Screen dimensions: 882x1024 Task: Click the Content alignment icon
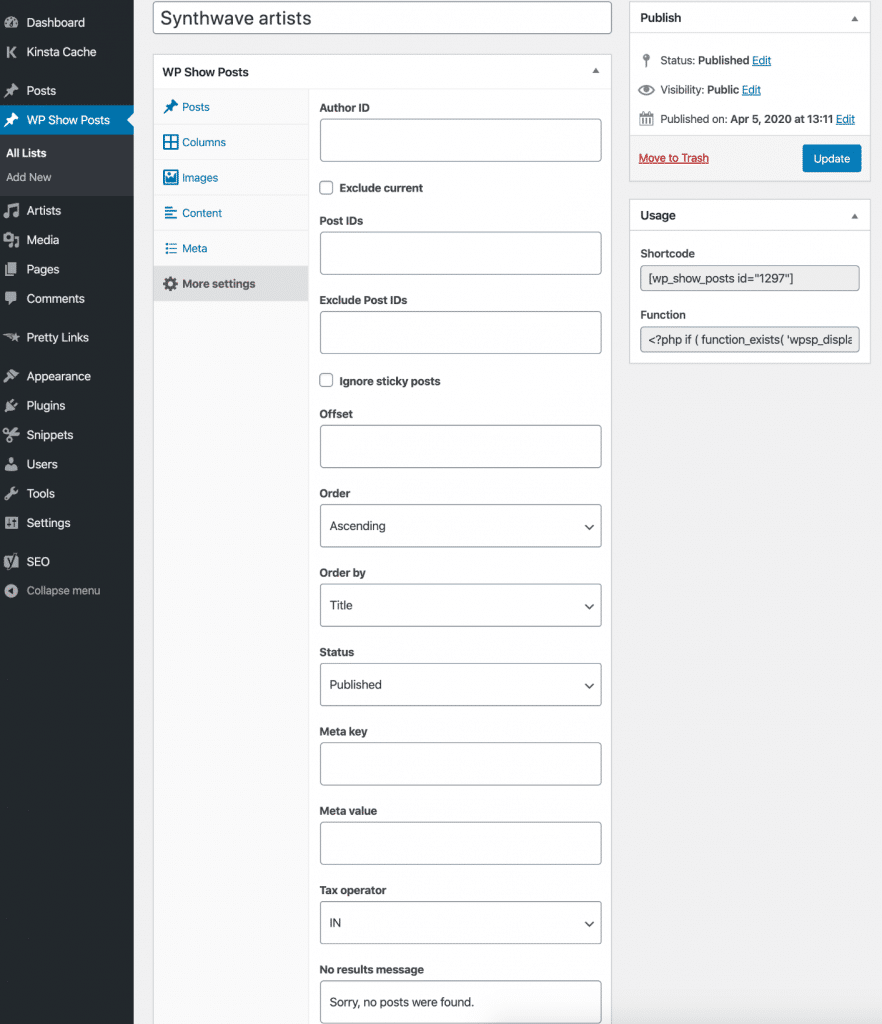click(x=170, y=212)
